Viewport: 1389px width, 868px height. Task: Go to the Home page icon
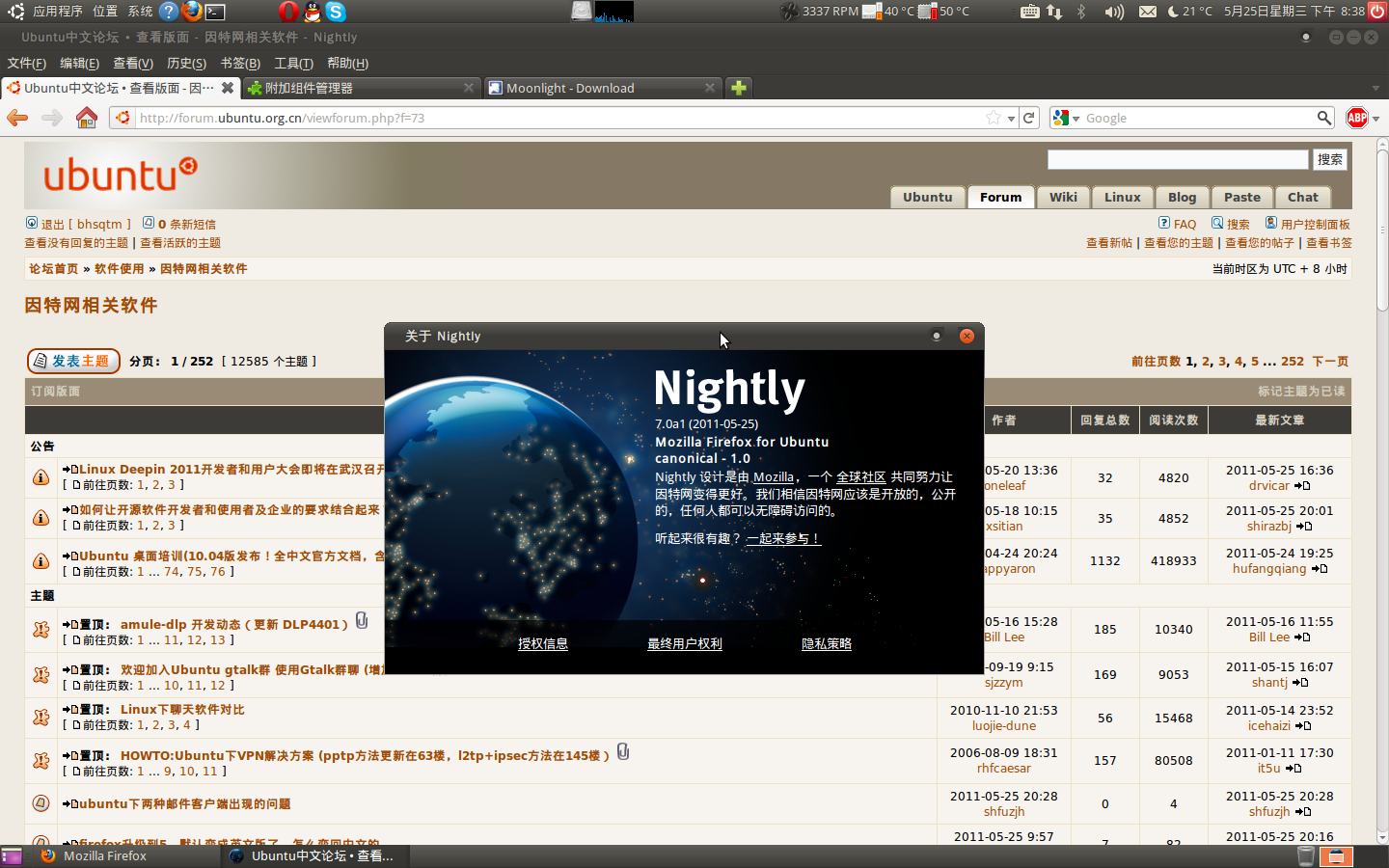87,118
